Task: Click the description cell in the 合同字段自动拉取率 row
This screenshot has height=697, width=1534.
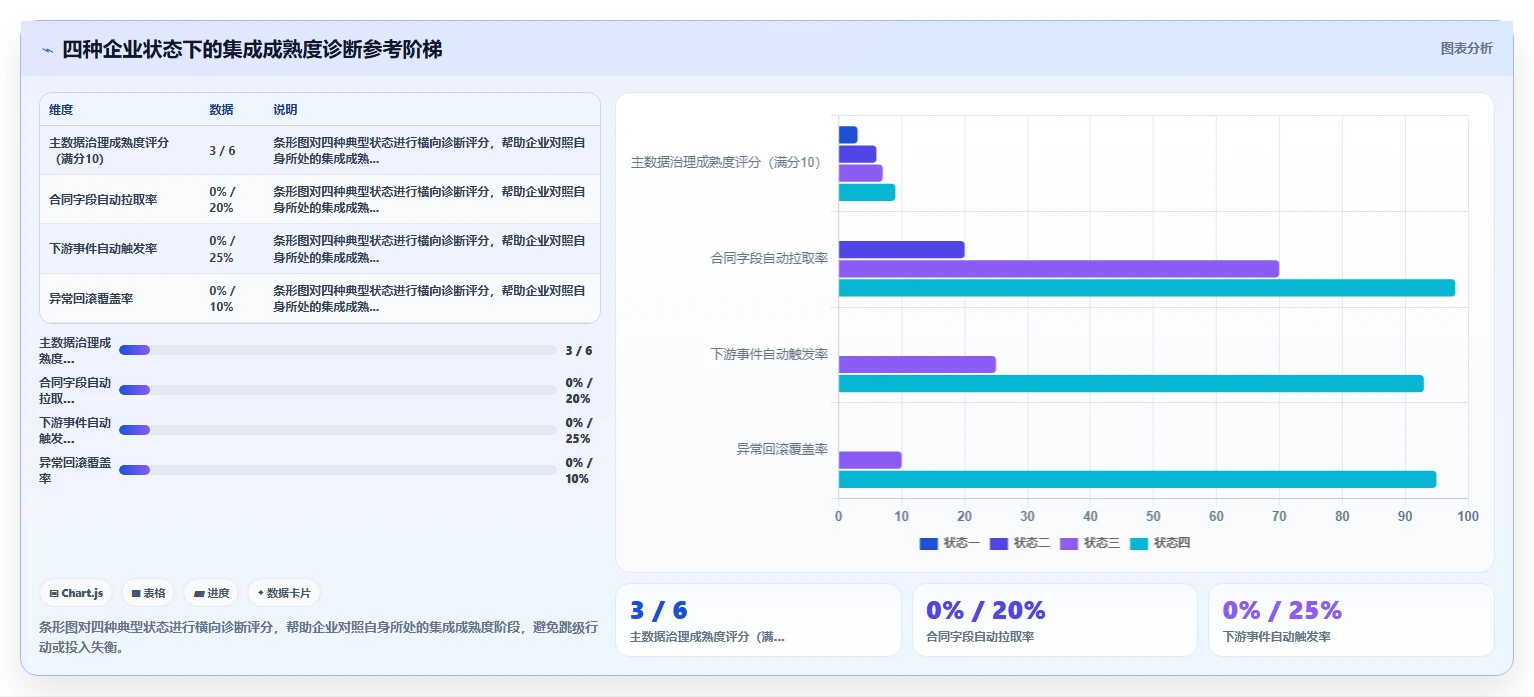Action: pos(430,200)
